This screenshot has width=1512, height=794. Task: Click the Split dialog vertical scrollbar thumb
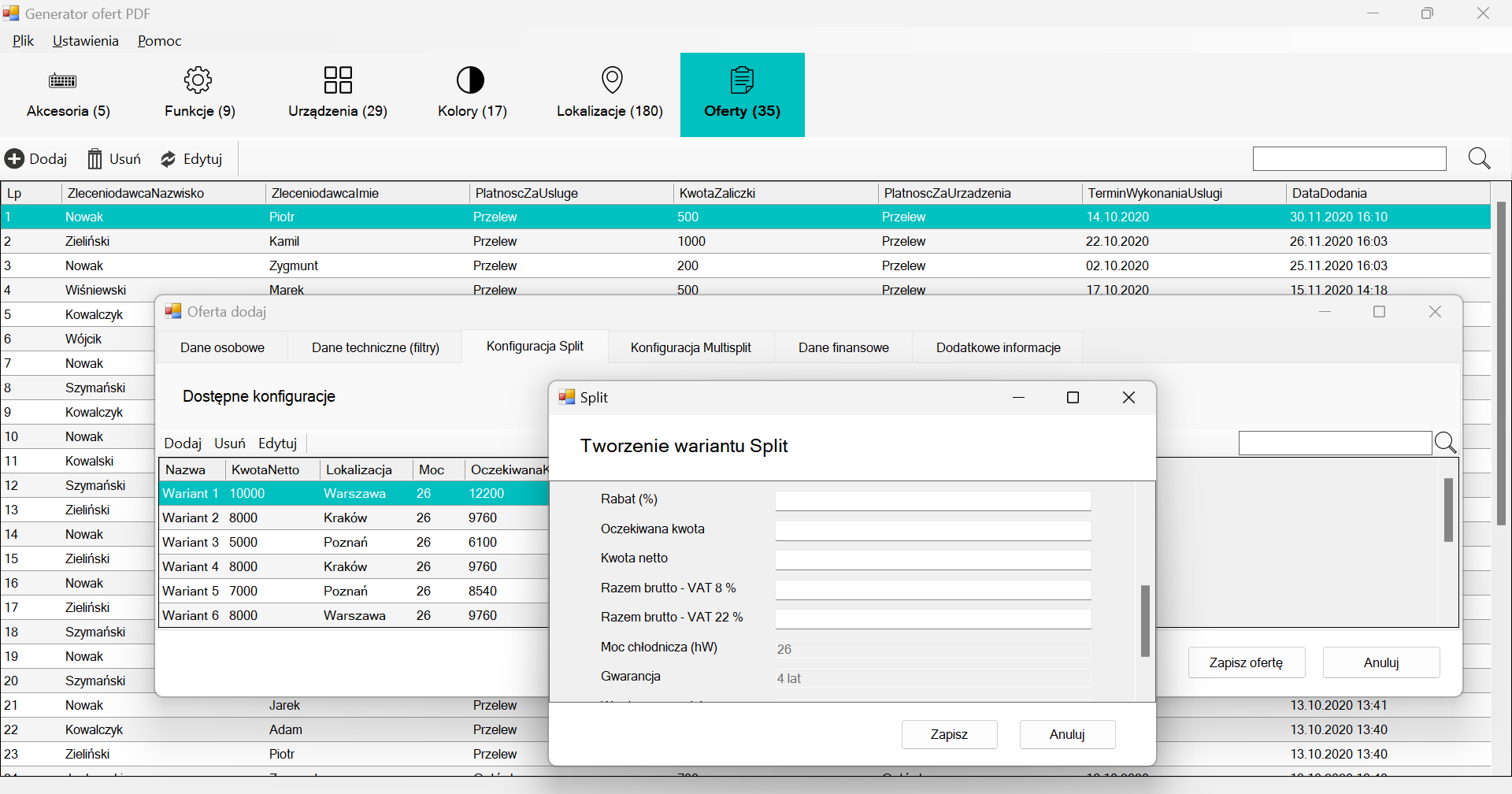(x=1145, y=621)
